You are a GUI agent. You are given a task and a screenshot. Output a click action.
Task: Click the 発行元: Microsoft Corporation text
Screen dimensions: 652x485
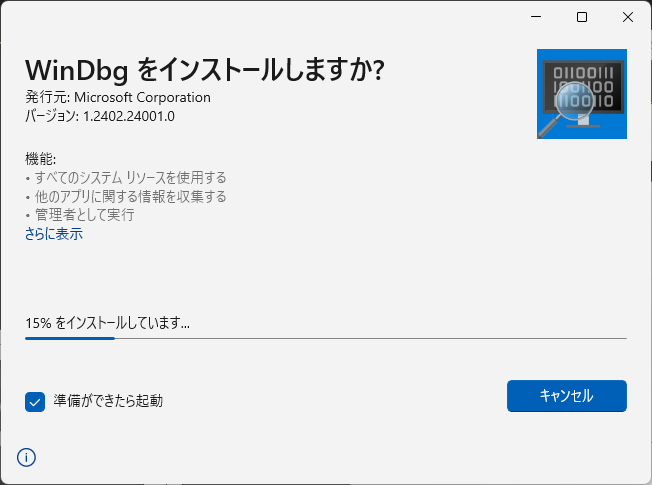(x=118, y=97)
